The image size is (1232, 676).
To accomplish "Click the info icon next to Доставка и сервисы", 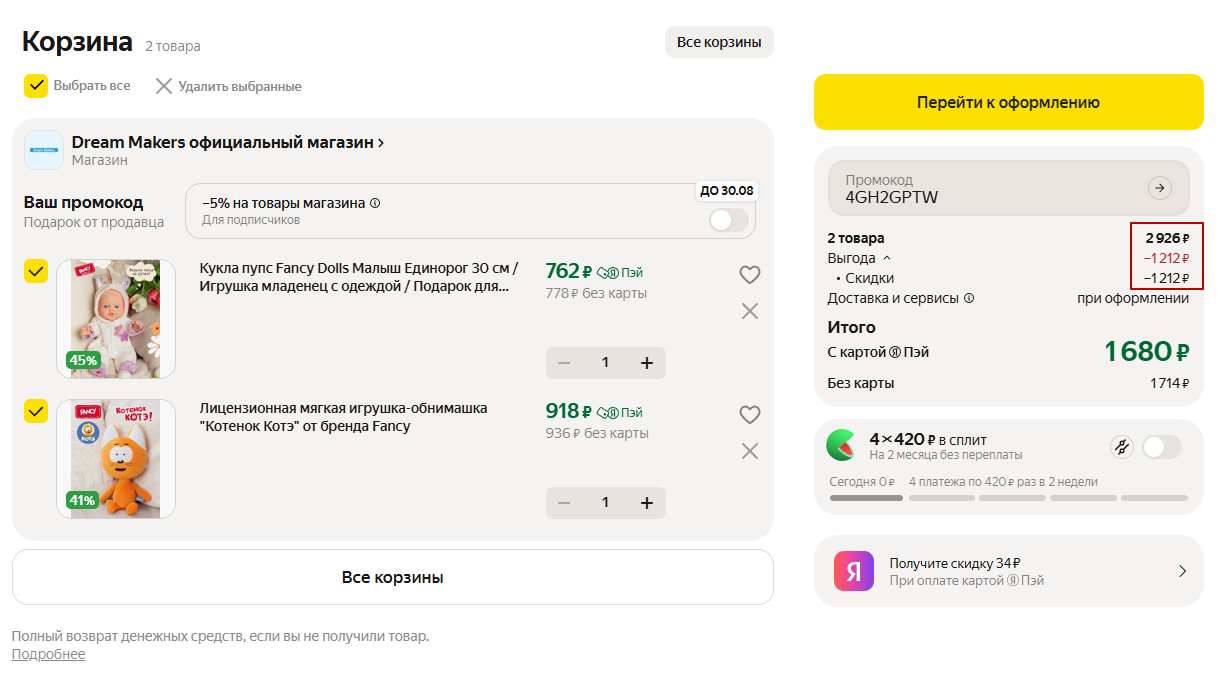I will click(968, 298).
